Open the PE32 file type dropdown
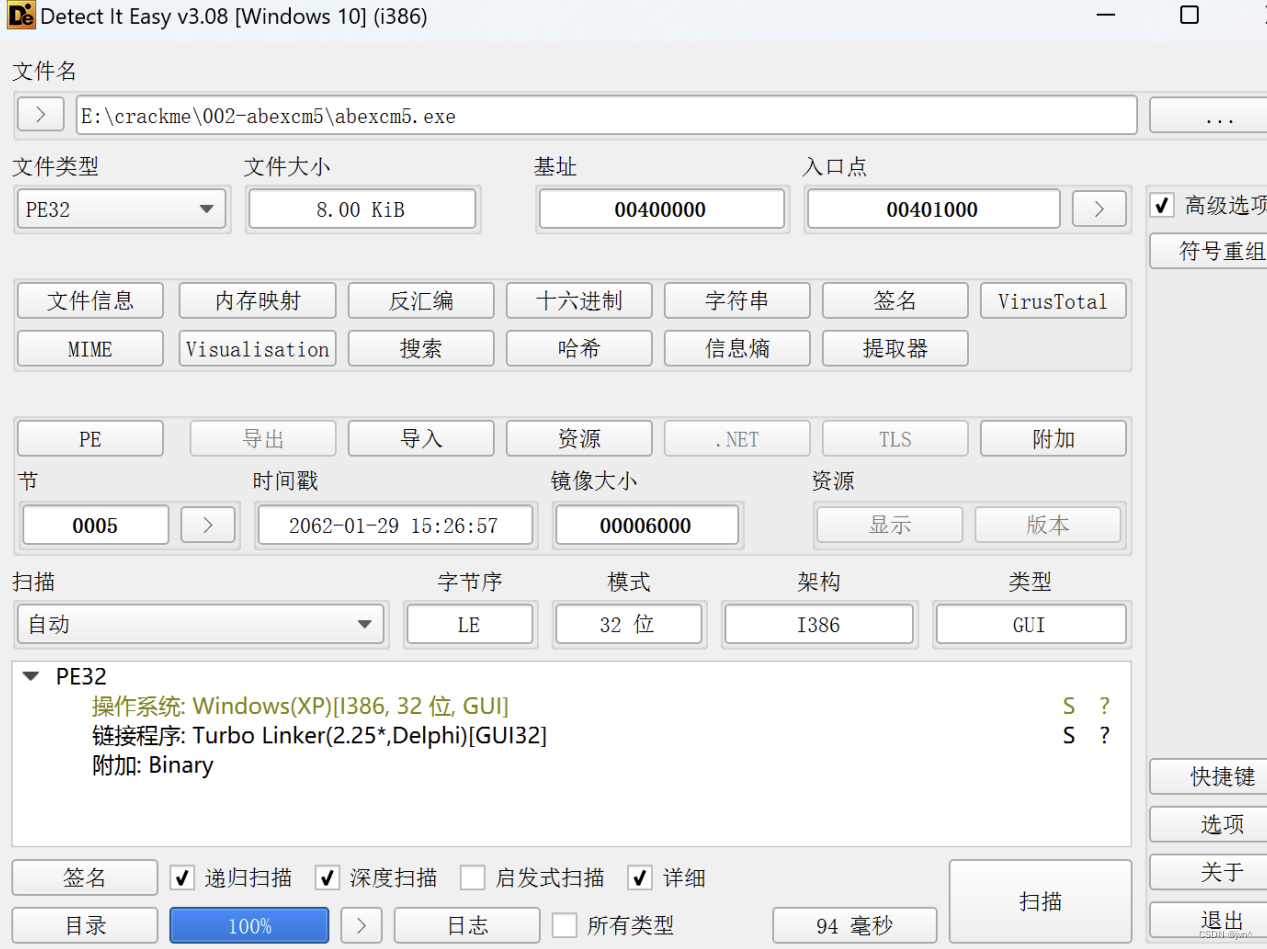The height and width of the screenshot is (949, 1267). (x=122, y=209)
